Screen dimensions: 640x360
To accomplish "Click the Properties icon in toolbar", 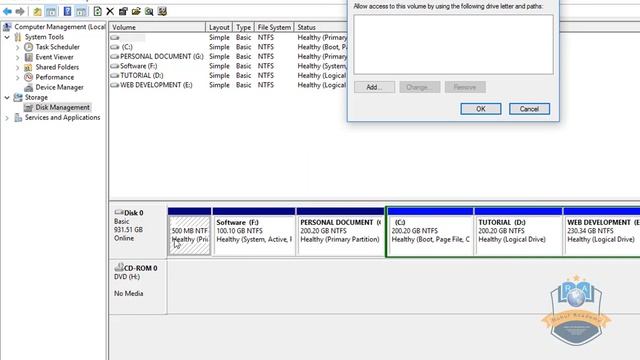I will pyautogui.click(x=123, y=11).
